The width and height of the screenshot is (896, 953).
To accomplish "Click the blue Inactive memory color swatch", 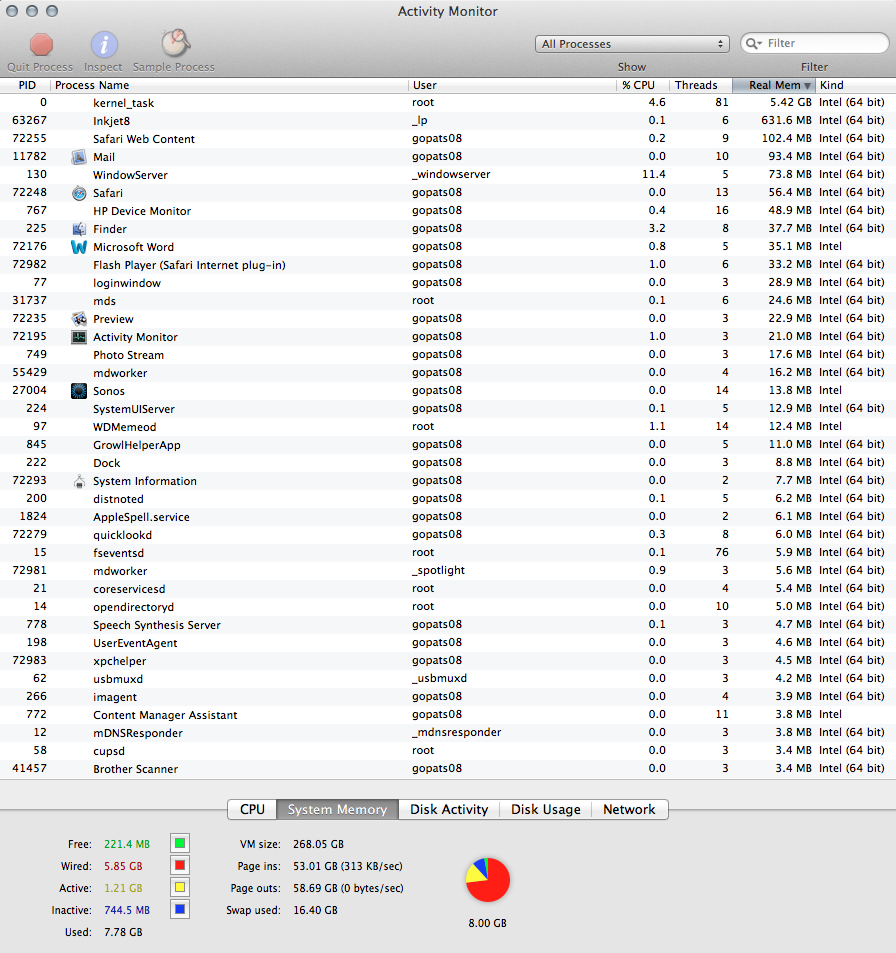I will click(x=179, y=909).
